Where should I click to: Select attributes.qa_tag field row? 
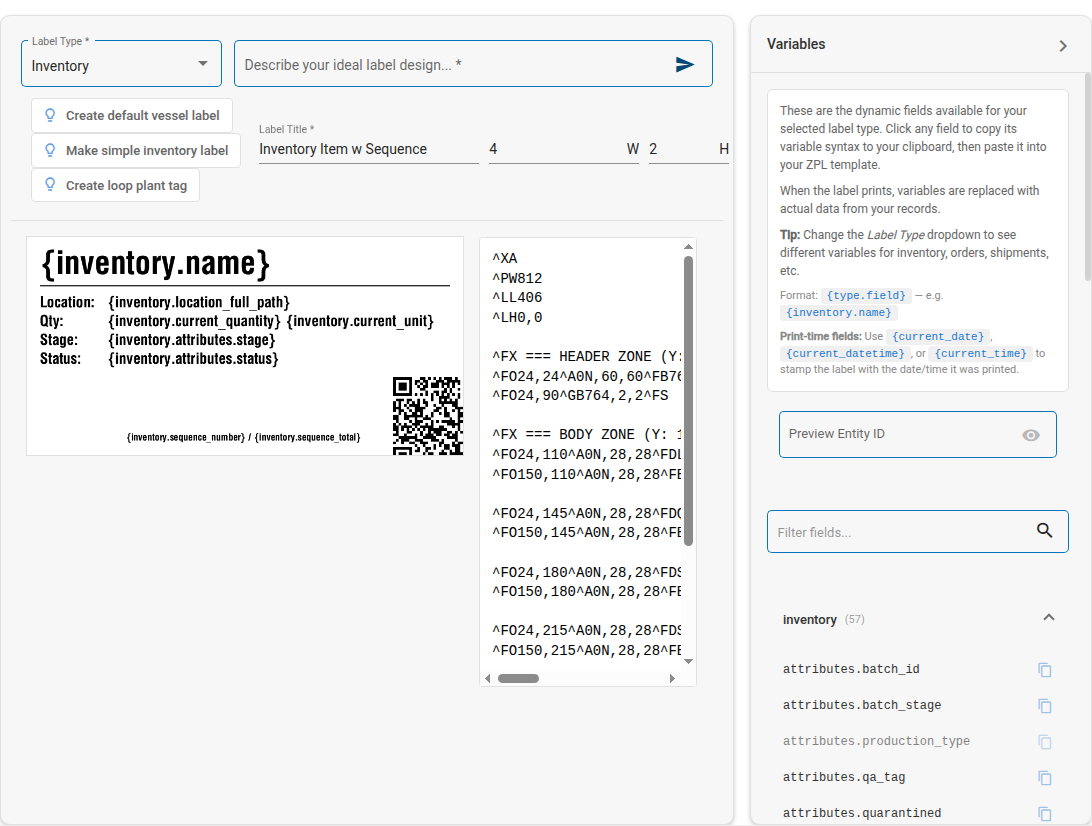(x=917, y=777)
